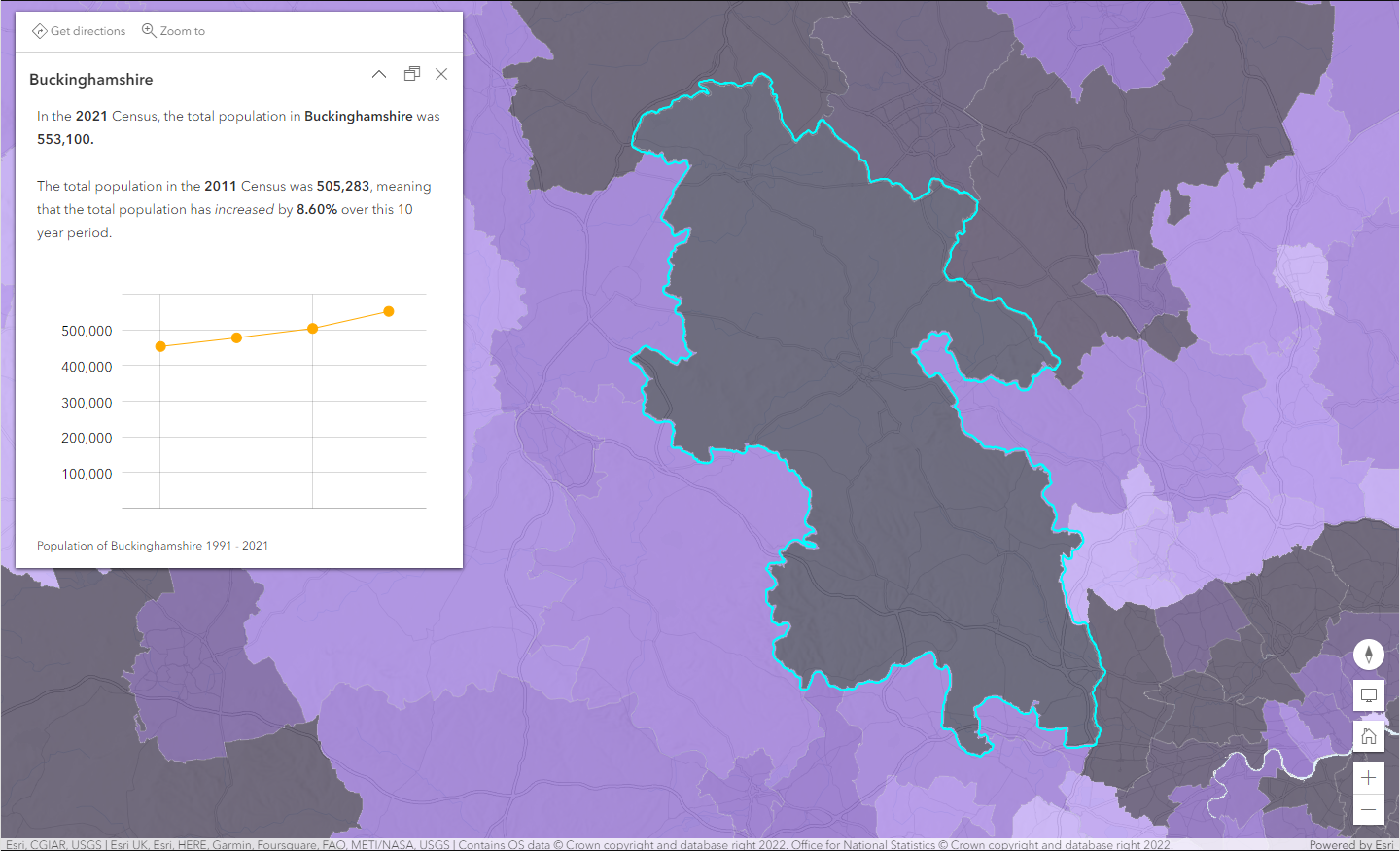Image resolution: width=1400 pixels, height=851 pixels.
Task: Close the Buckinghamshire popup
Action: tap(441, 73)
